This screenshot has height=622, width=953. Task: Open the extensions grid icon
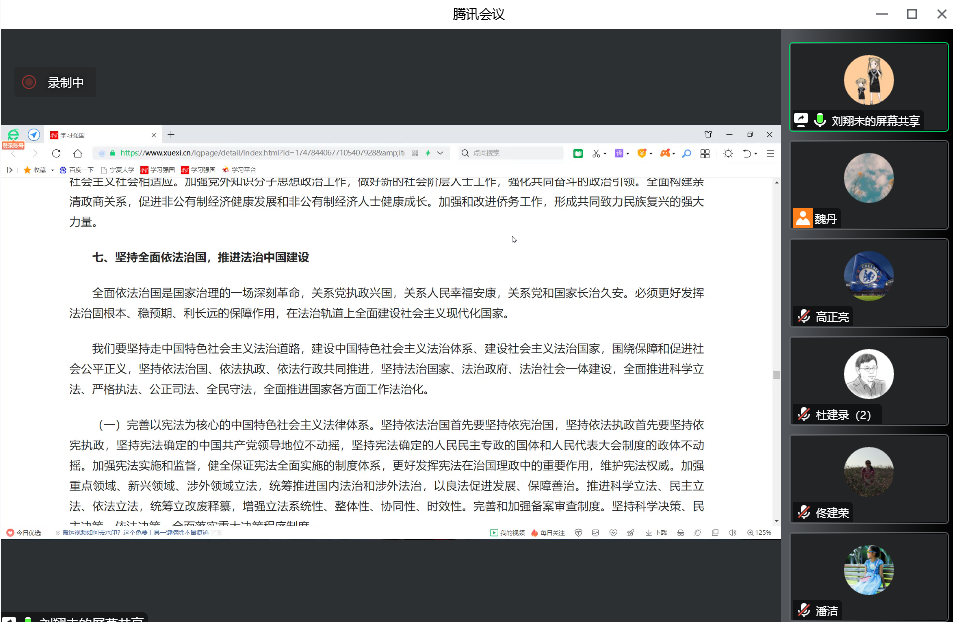pos(705,154)
